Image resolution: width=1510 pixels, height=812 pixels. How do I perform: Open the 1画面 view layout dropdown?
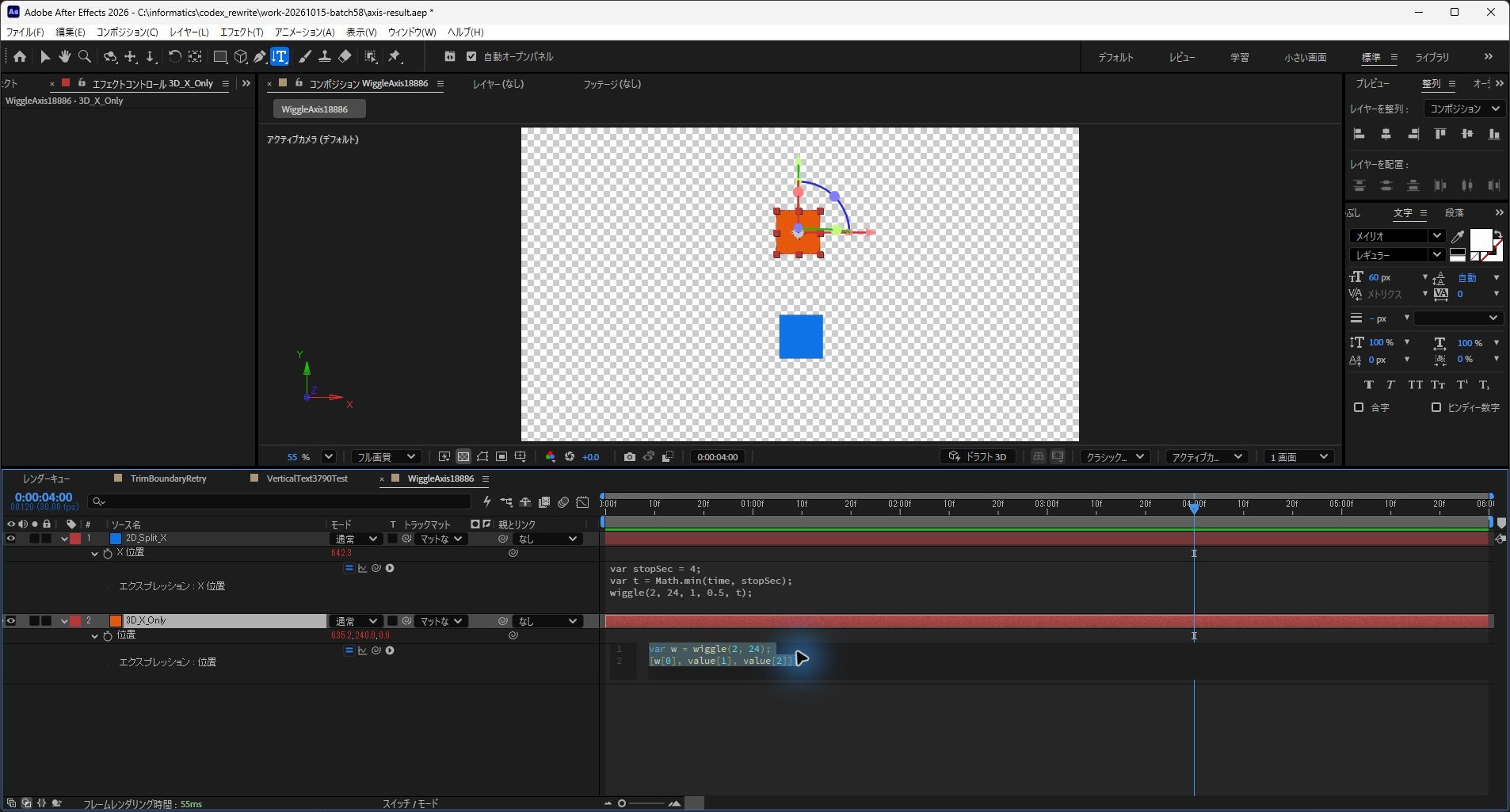[x=1298, y=457]
